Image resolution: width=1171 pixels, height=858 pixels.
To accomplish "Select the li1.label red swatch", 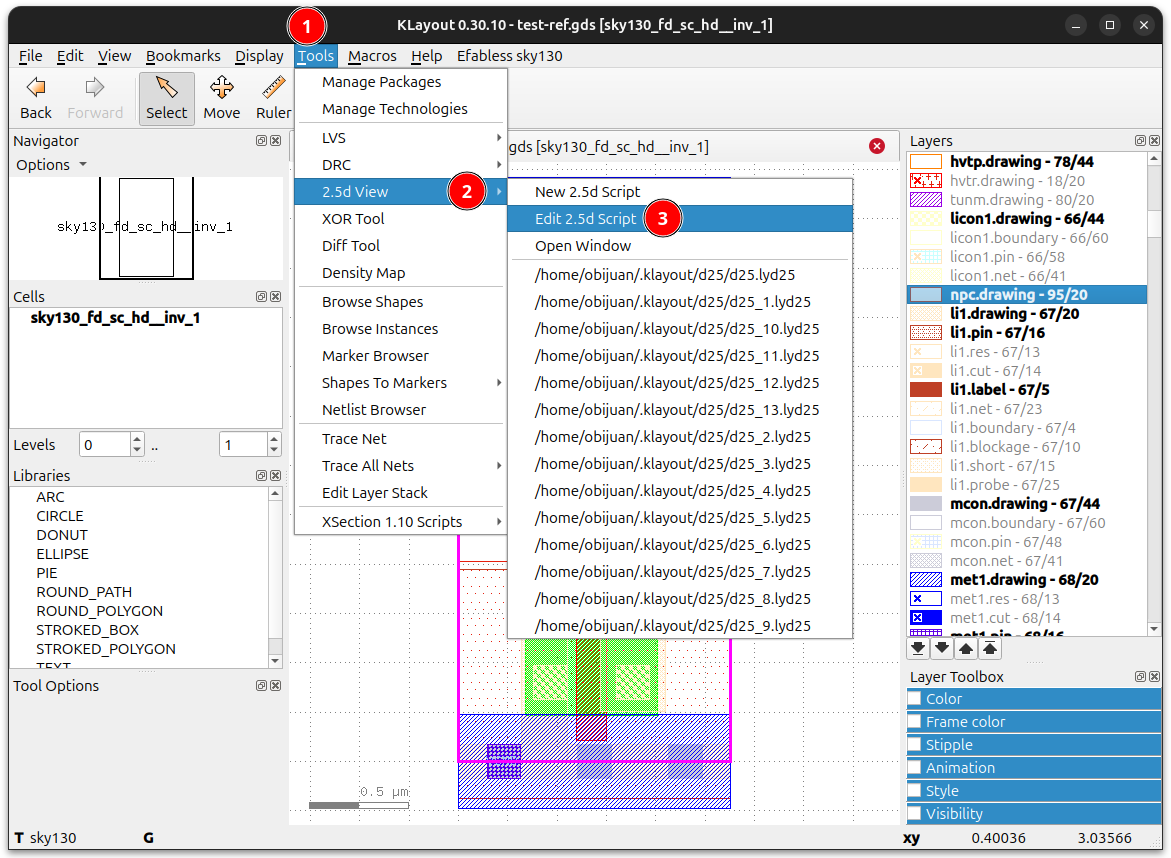I will point(926,389).
